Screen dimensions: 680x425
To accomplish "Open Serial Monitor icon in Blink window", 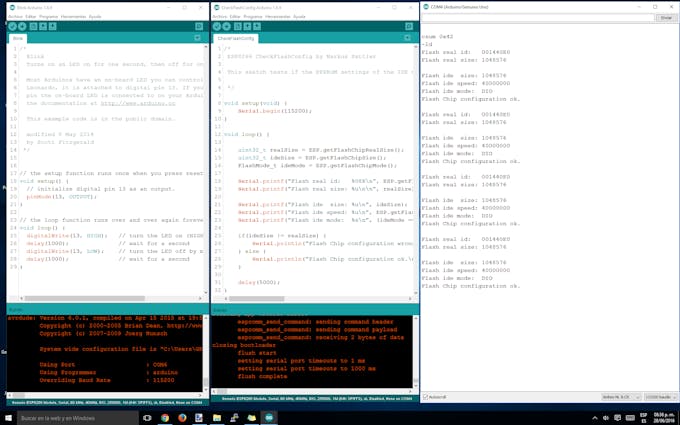I will click(x=199, y=26).
